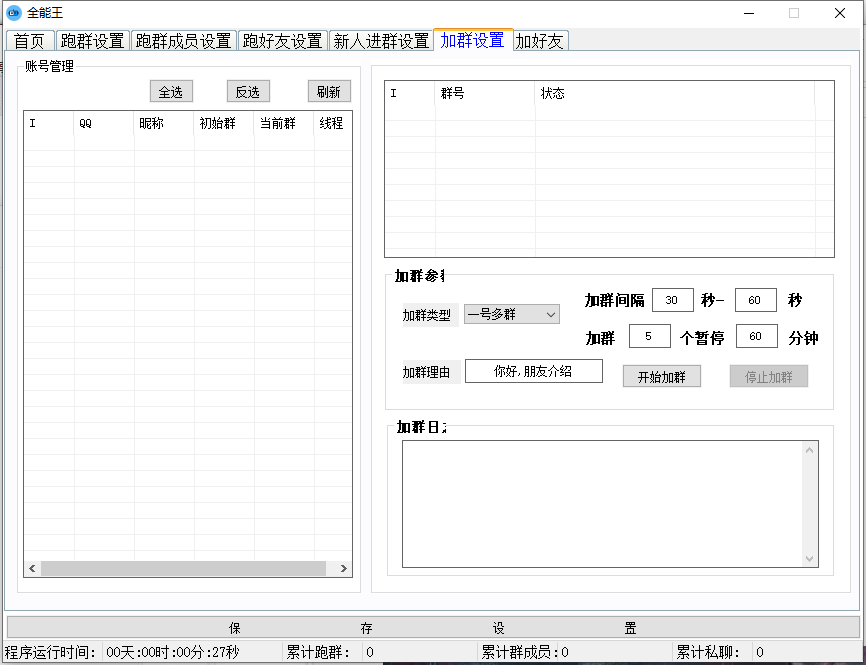
Task: Click inside the 加群日志 log text area
Action: [602, 504]
